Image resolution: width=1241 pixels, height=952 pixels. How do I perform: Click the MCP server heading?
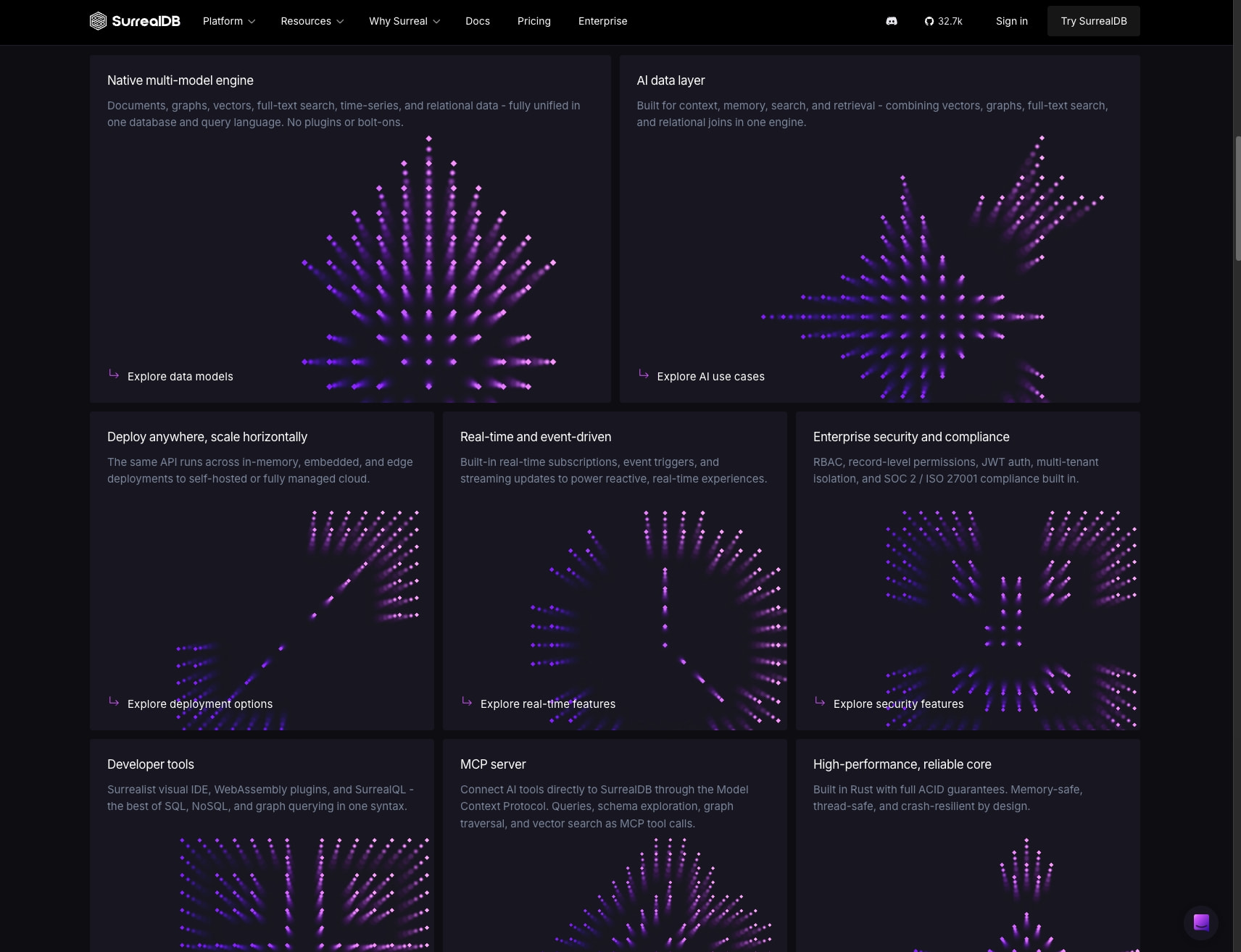493,764
